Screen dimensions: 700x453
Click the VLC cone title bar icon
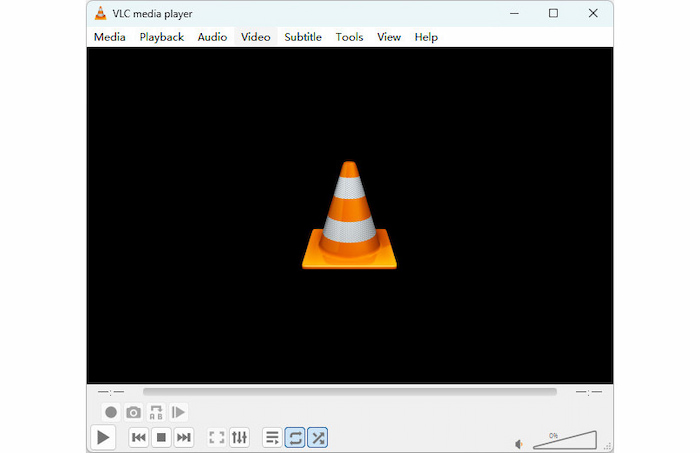(101, 13)
